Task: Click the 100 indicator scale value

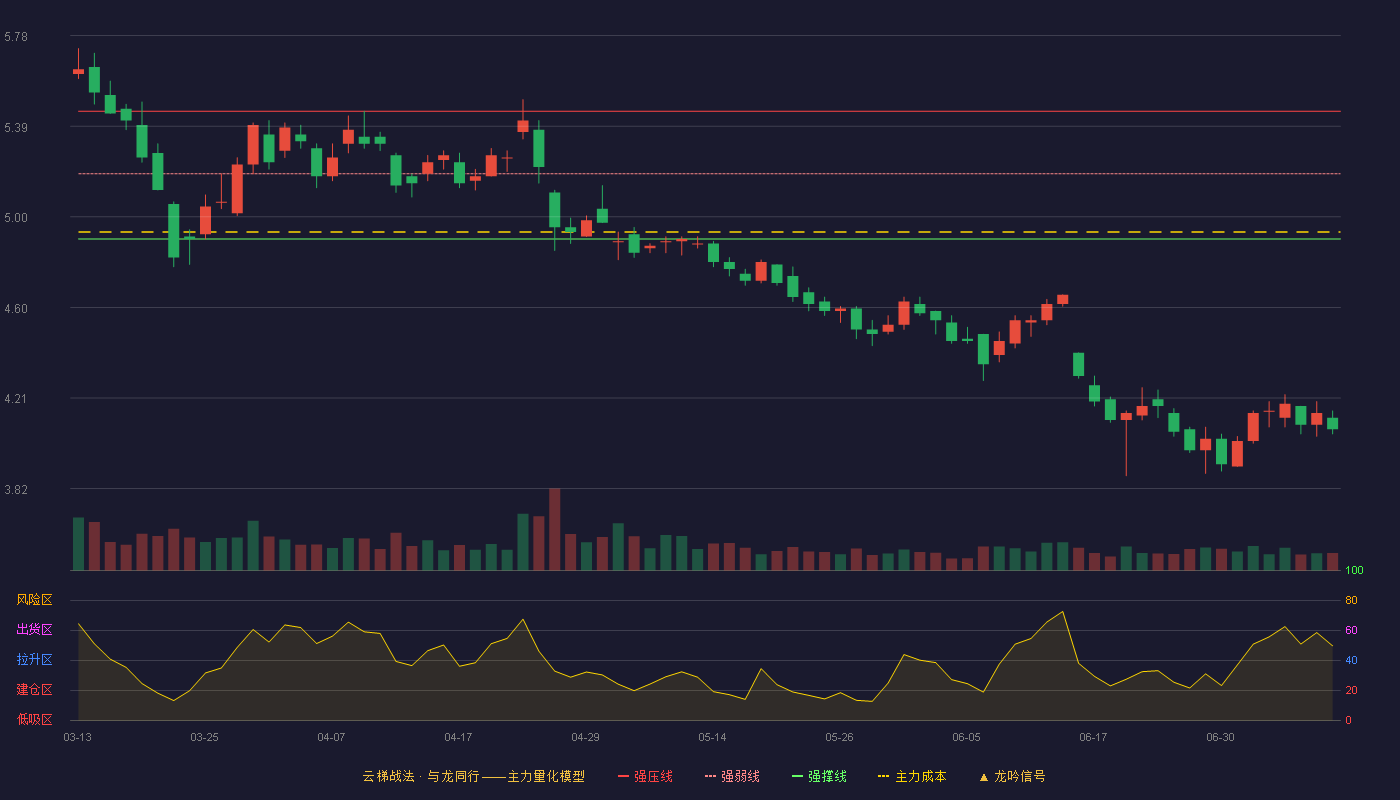Action: (x=1354, y=571)
